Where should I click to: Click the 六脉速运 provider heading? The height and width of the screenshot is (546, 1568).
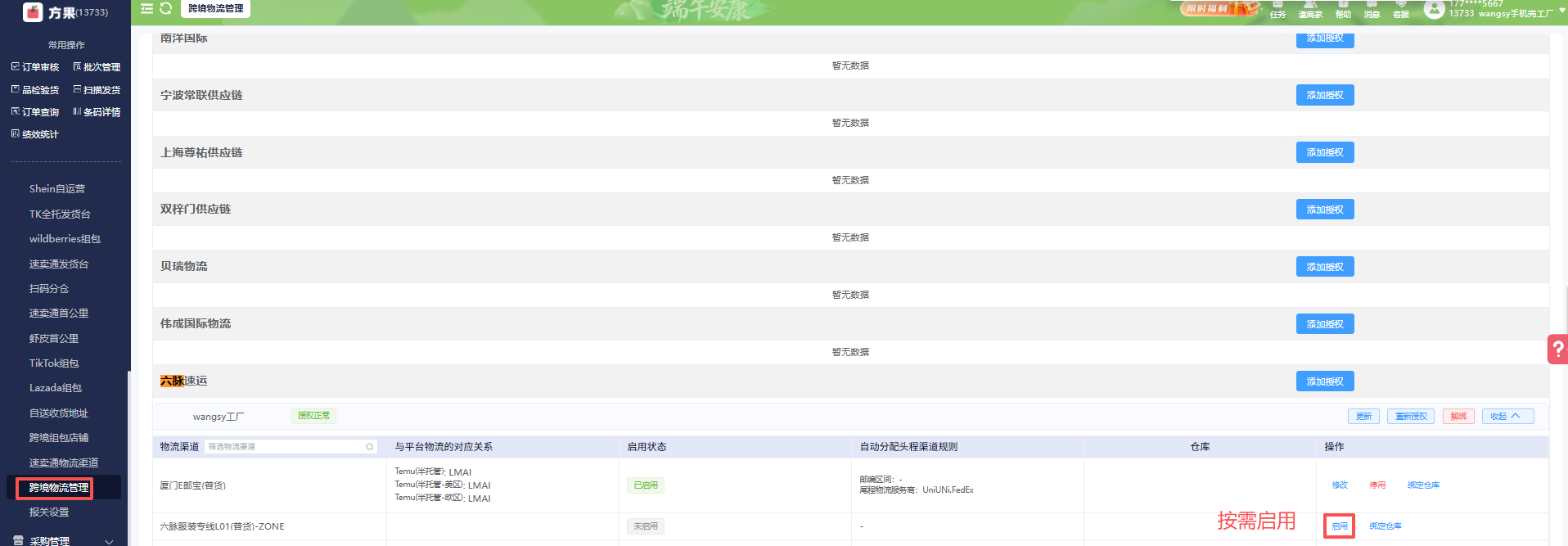point(184,381)
